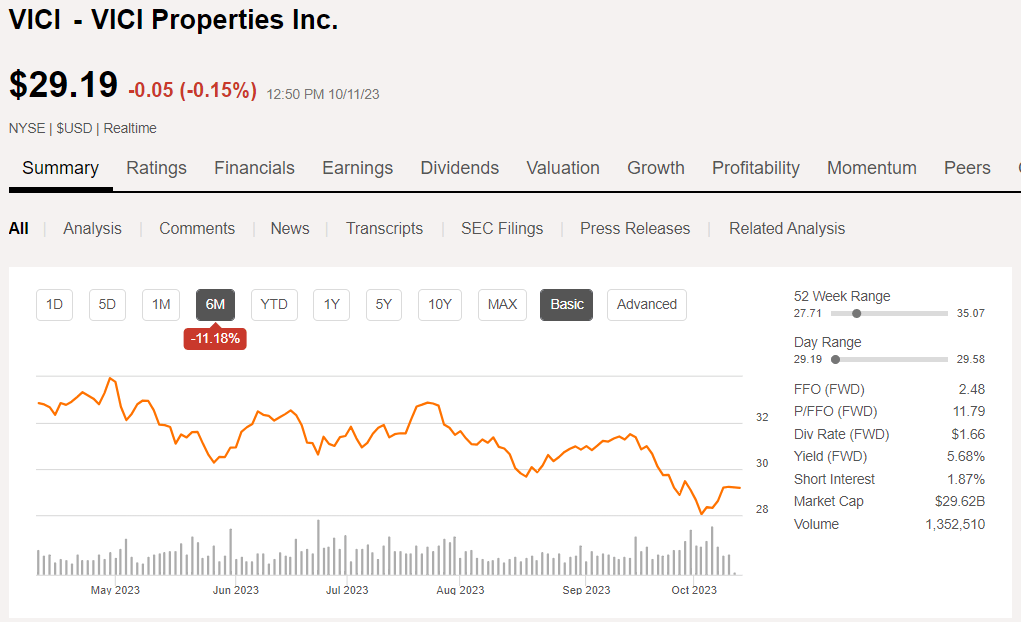
Task: Filter feed by Analysis
Action: tap(92, 228)
